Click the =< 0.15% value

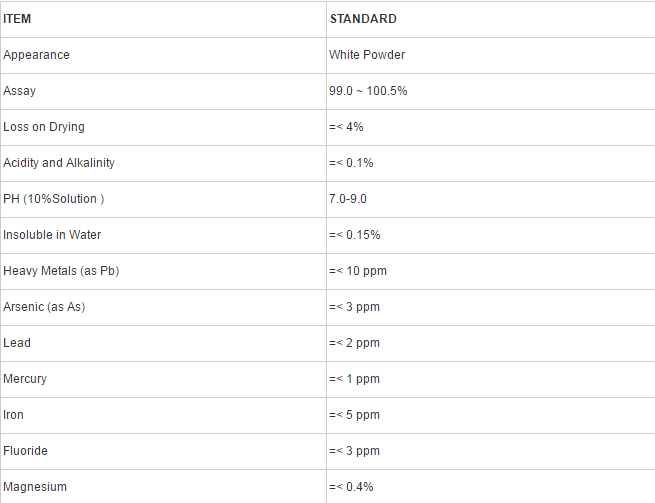click(x=355, y=235)
